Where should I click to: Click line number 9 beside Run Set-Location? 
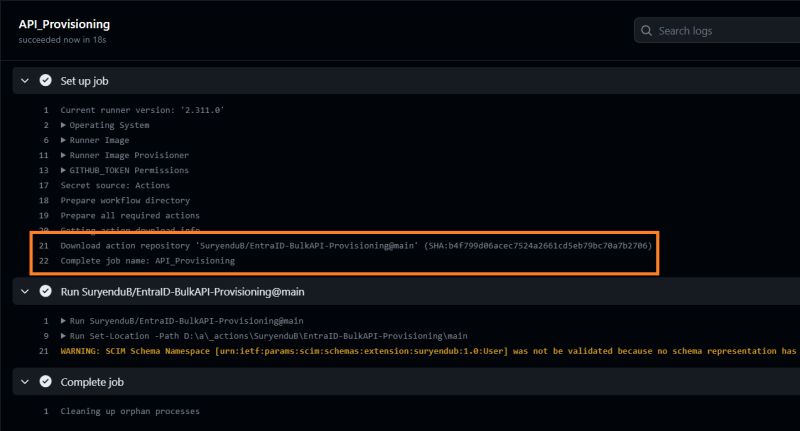[x=46, y=336]
